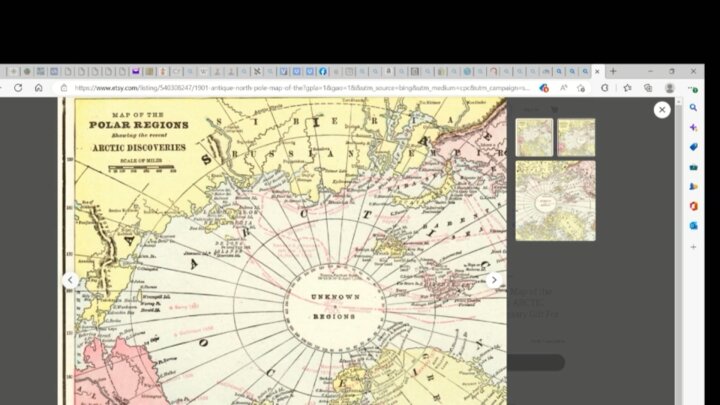The width and height of the screenshot is (720, 405).
Task: Show the next listing image
Action: 494,280
